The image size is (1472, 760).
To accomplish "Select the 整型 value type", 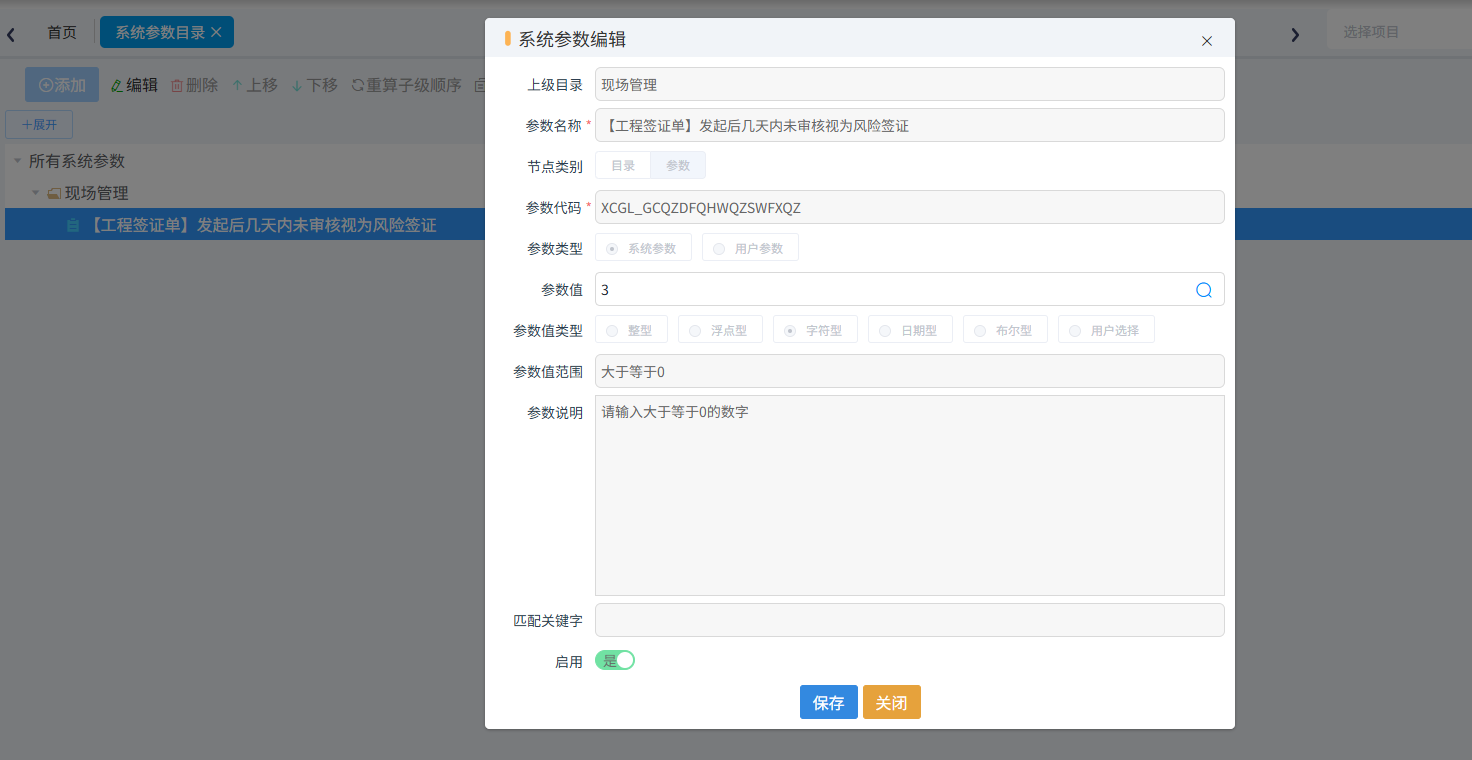I will tap(631, 330).
